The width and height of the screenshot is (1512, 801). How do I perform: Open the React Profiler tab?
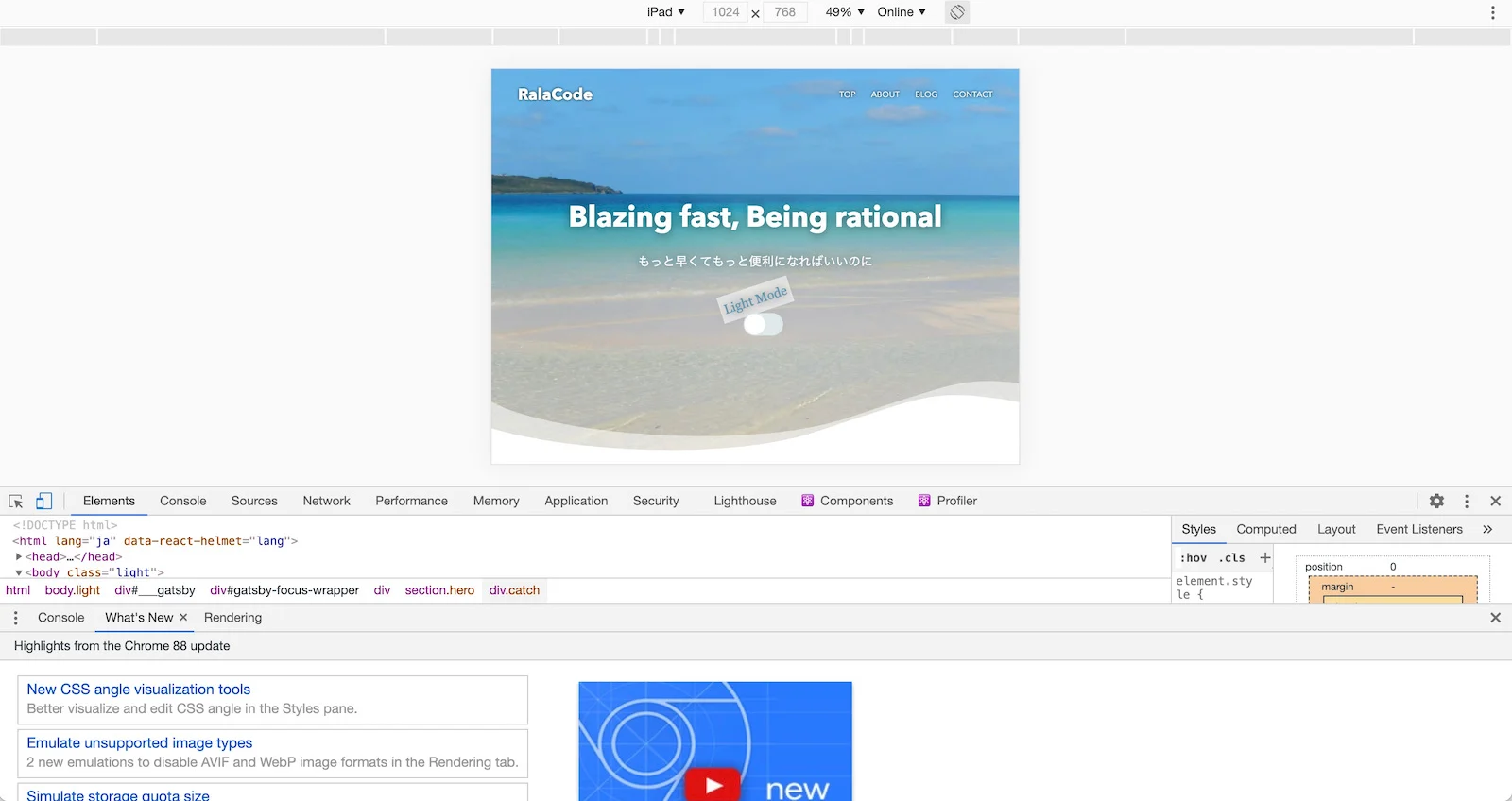[947, 502]
